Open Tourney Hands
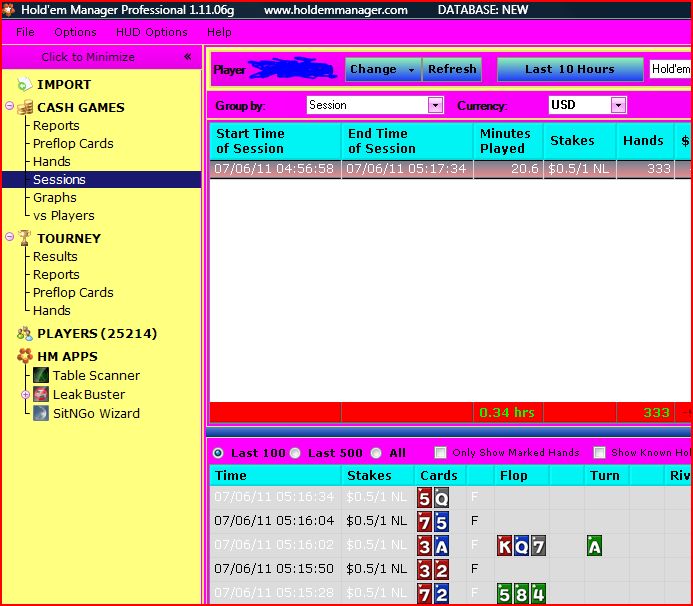Image resolution: width=693 pixels, height=606 pixels. point(52,311)
